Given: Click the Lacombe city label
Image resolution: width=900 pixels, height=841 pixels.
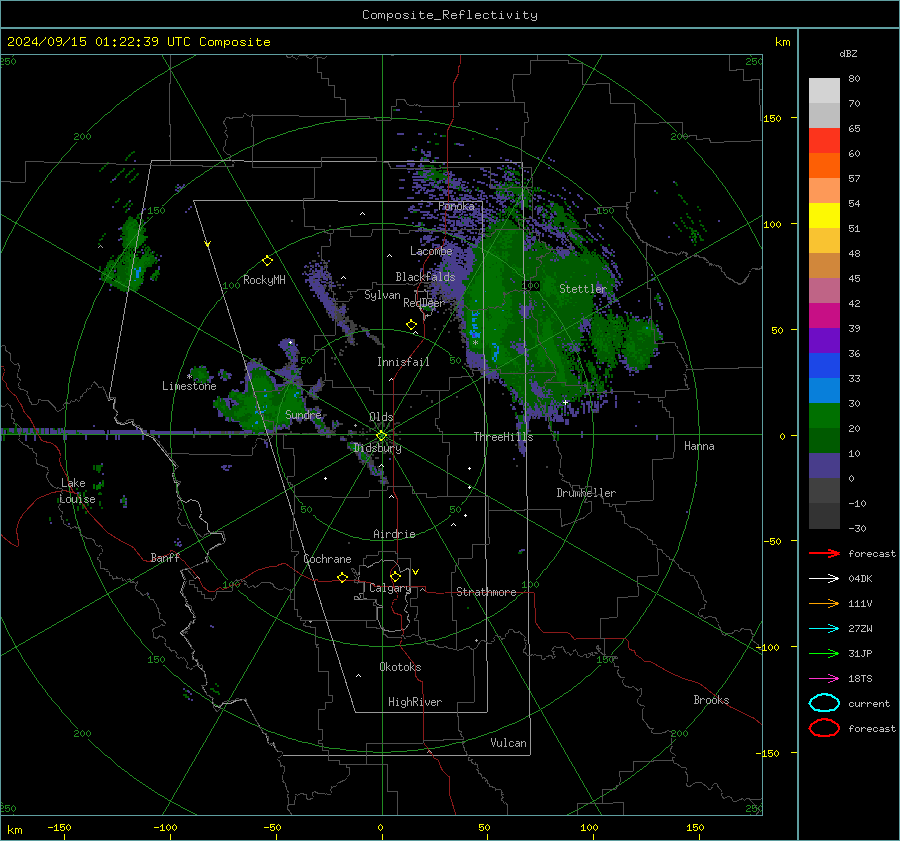Looking at the screenshot, I should pos(431,251).
